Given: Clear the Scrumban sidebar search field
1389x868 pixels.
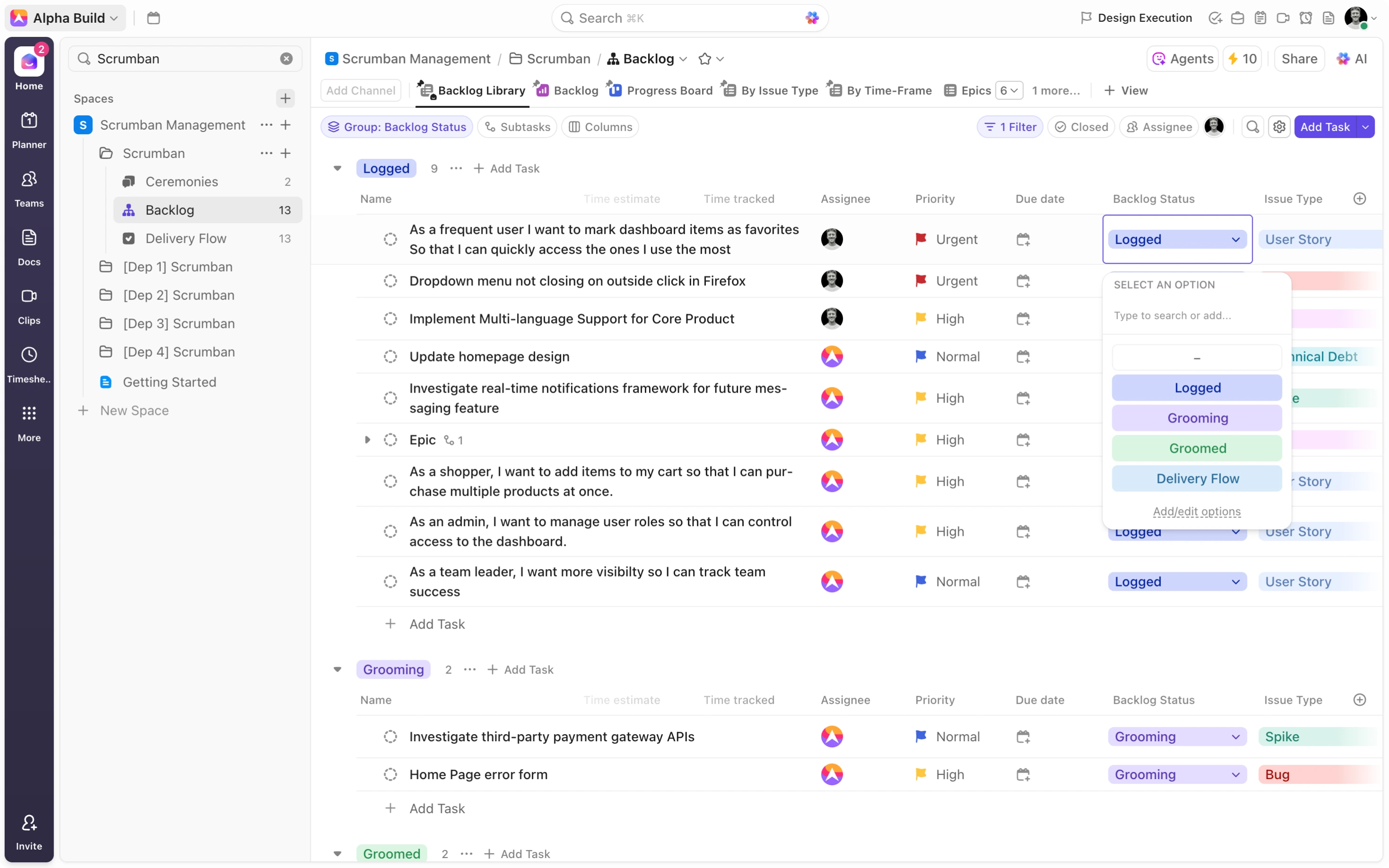Looking at the screenshot, I should pos(286,58).
